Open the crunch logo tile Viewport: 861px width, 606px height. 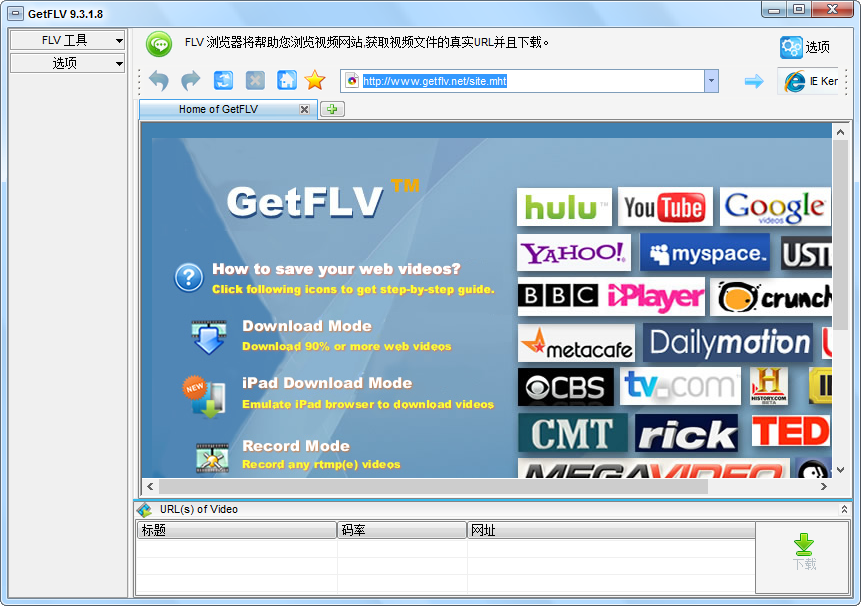[x=771, y=296]
